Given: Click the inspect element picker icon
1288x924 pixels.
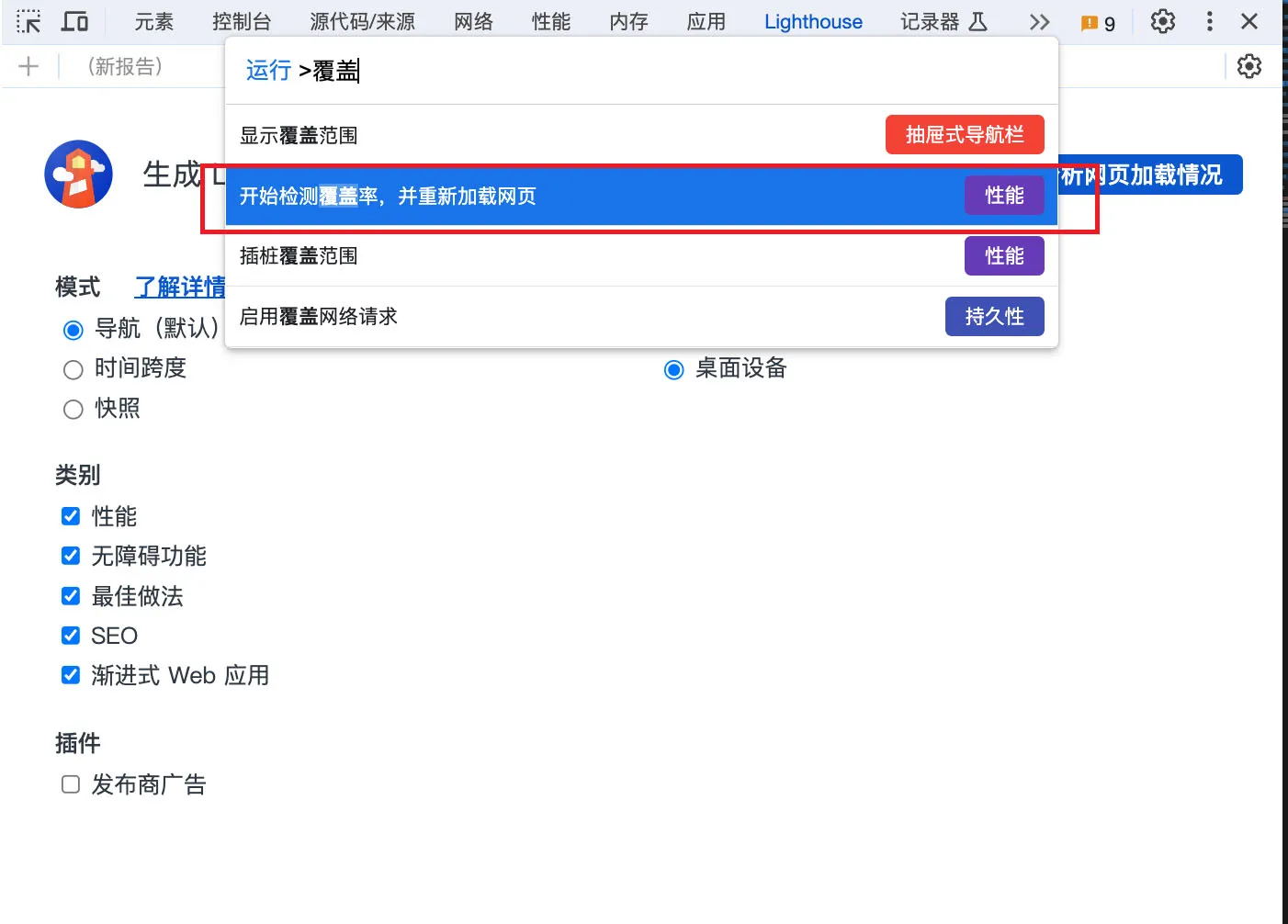Looking at the screenshot, I should click(x=28, y=21).
